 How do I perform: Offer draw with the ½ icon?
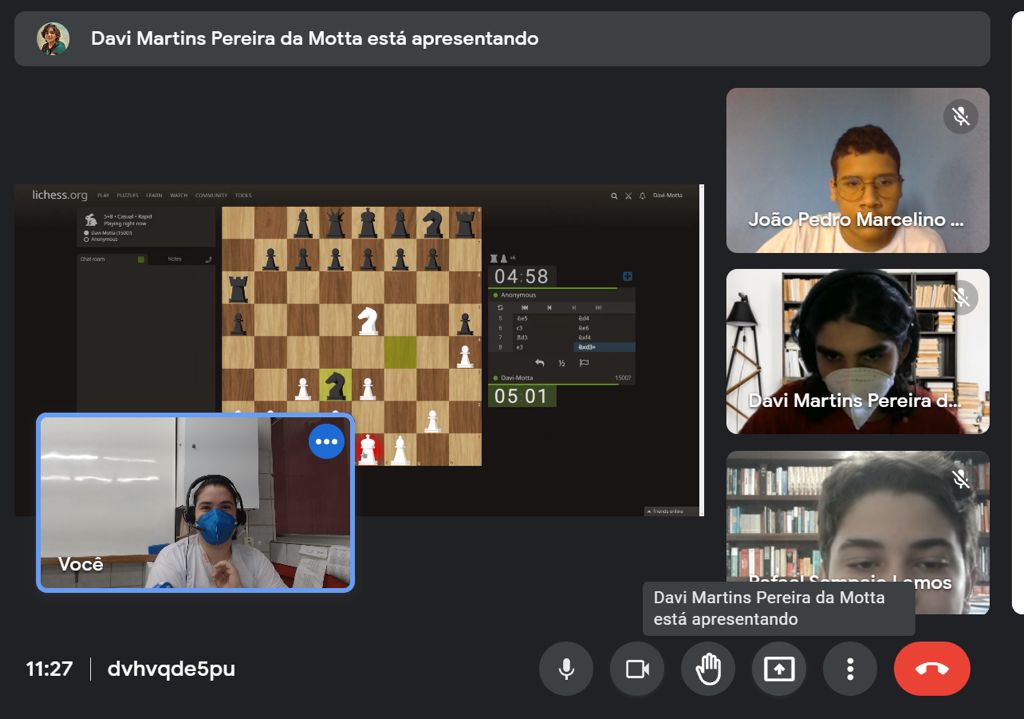click(x=562, y=363)
